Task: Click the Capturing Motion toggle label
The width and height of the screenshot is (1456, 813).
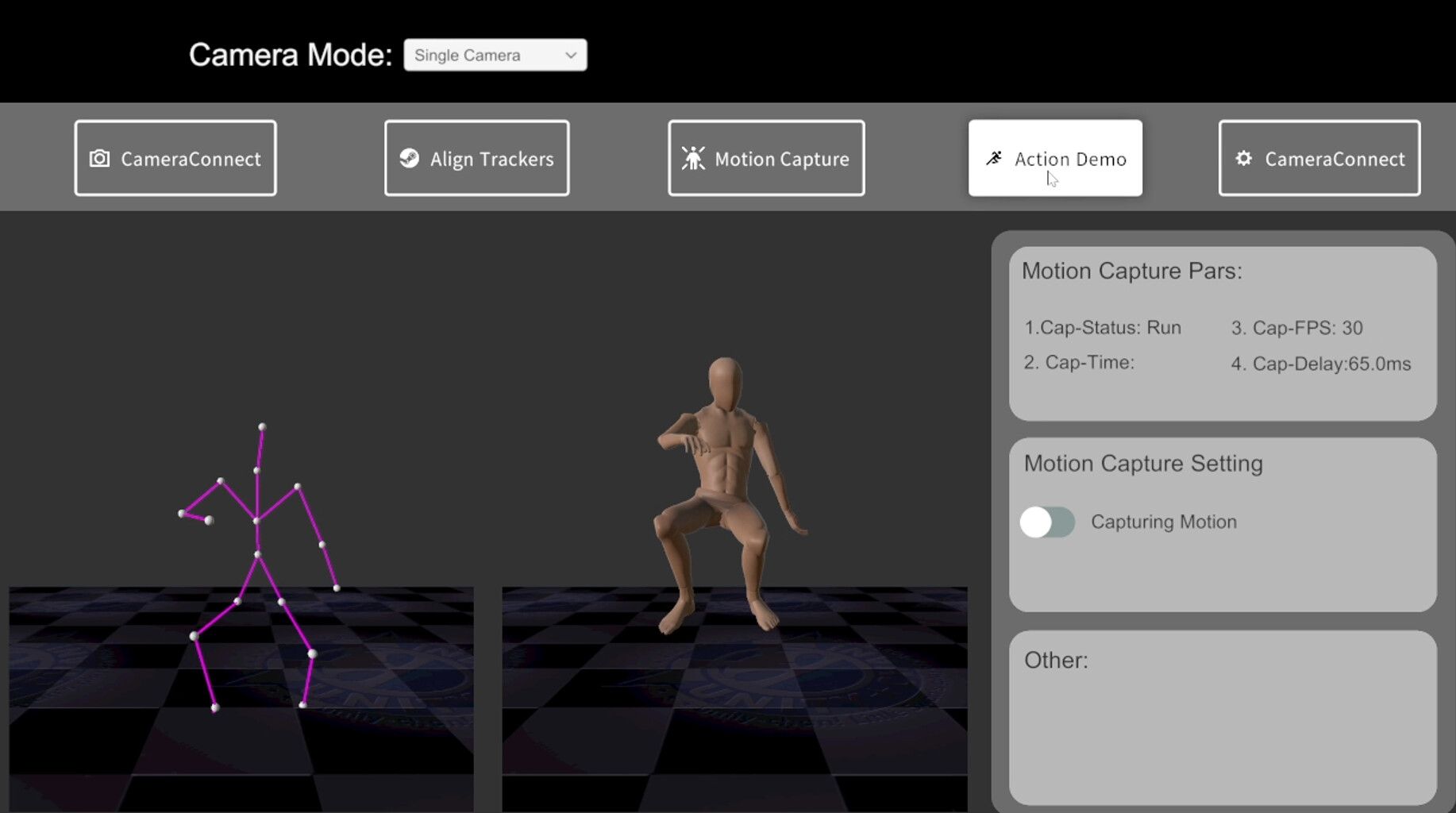Action: click(x=1163, y=522)
